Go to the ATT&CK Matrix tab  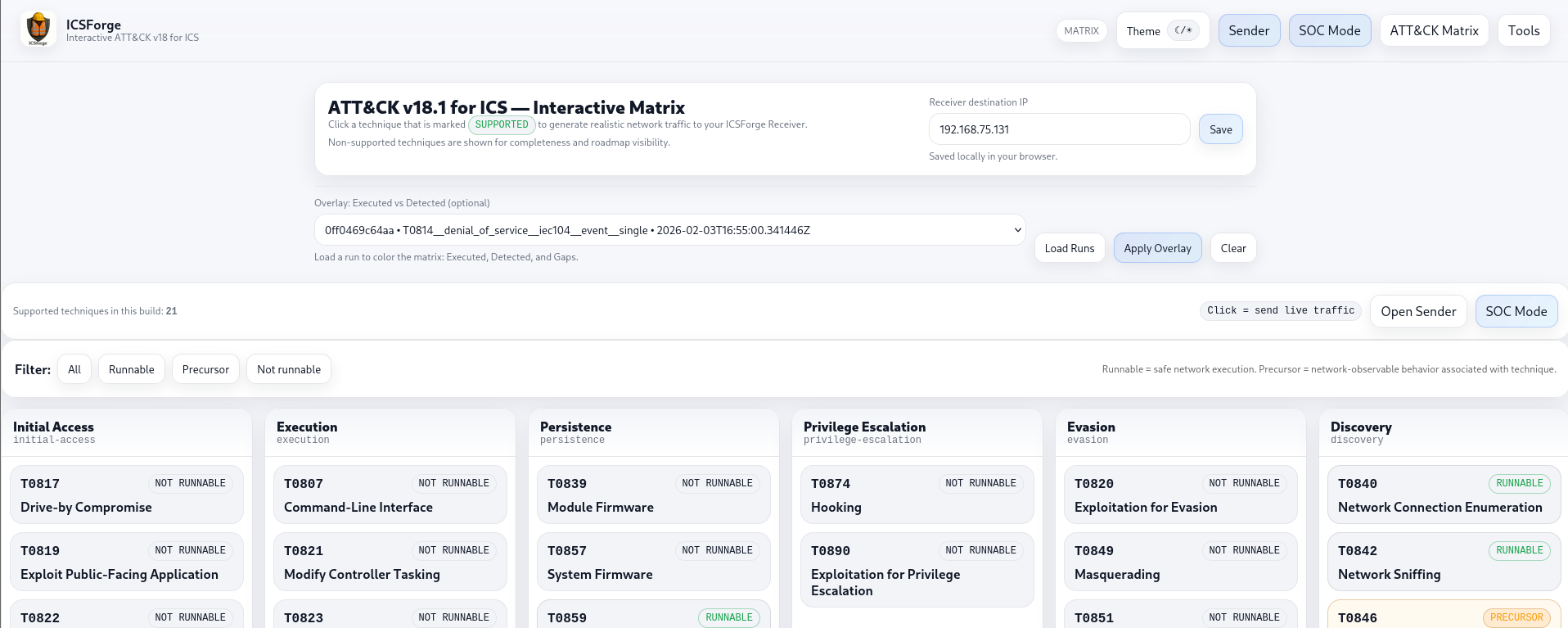click(x=1434, y=31)
